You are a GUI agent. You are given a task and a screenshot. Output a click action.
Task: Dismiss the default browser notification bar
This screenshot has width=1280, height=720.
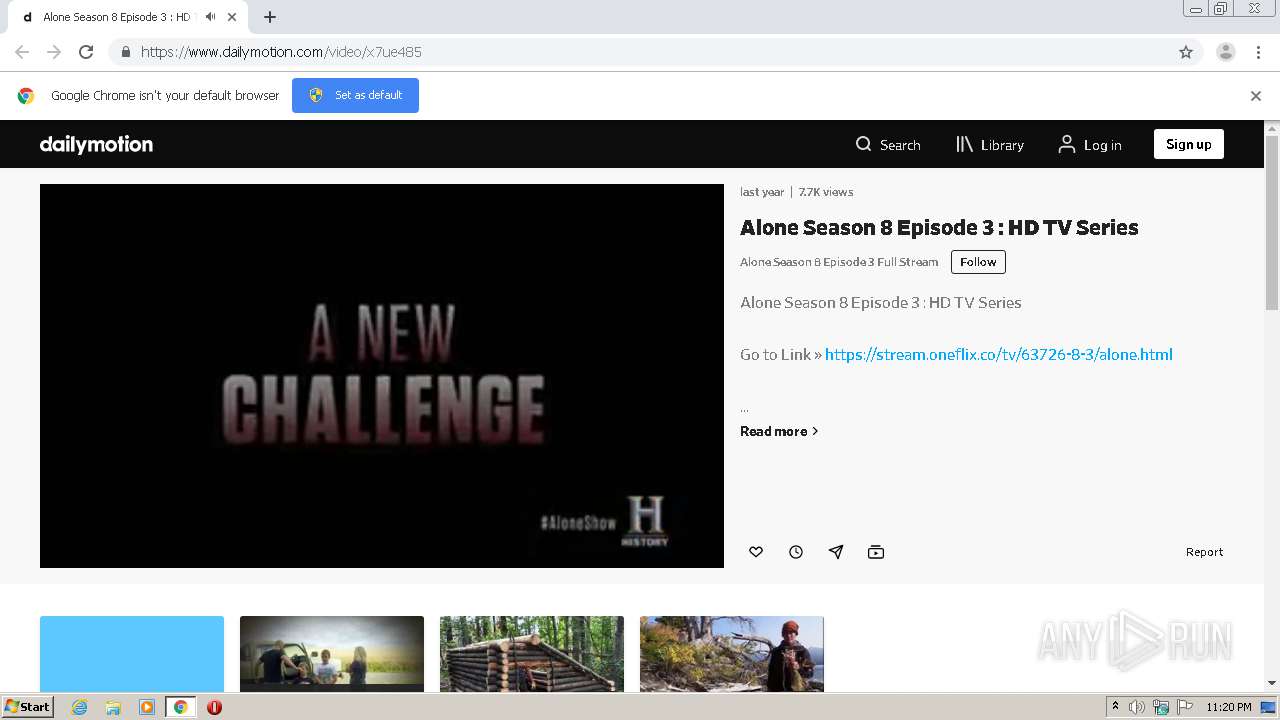pos(1256,96)
